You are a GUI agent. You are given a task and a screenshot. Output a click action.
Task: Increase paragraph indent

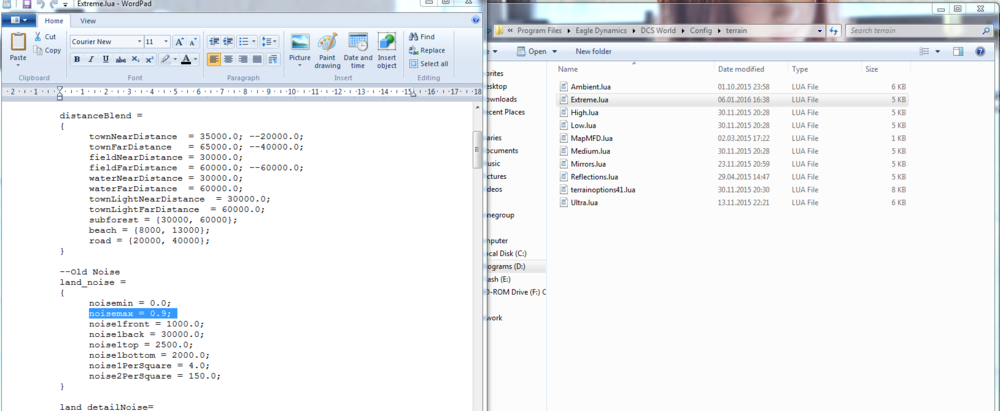[x=228, y=41]
